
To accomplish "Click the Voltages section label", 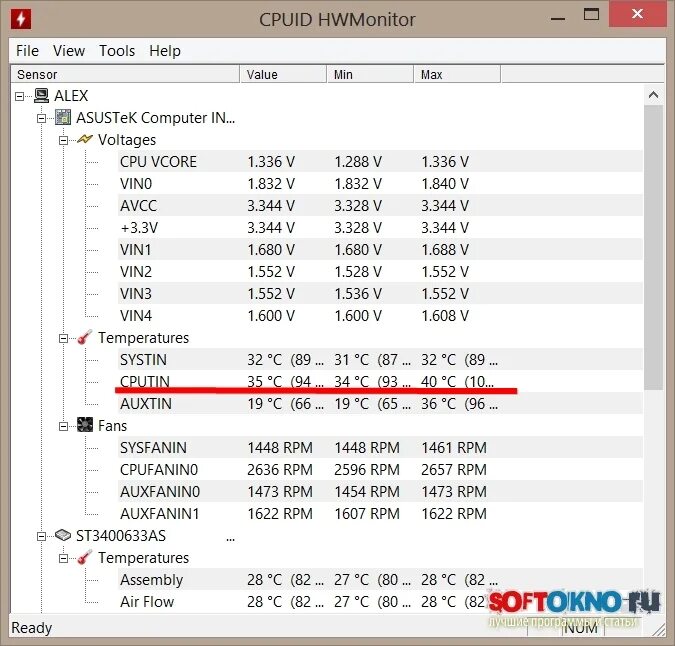I will pos(127,139).
